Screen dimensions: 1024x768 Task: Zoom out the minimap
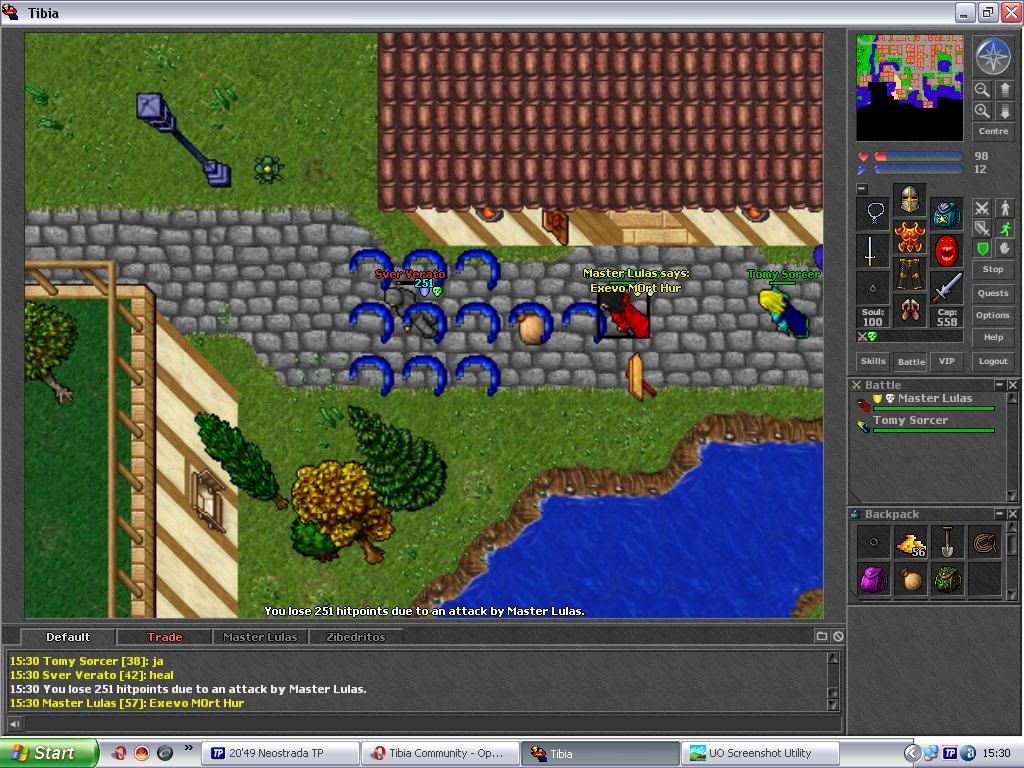pyautogui.click(x=982, y=89)
